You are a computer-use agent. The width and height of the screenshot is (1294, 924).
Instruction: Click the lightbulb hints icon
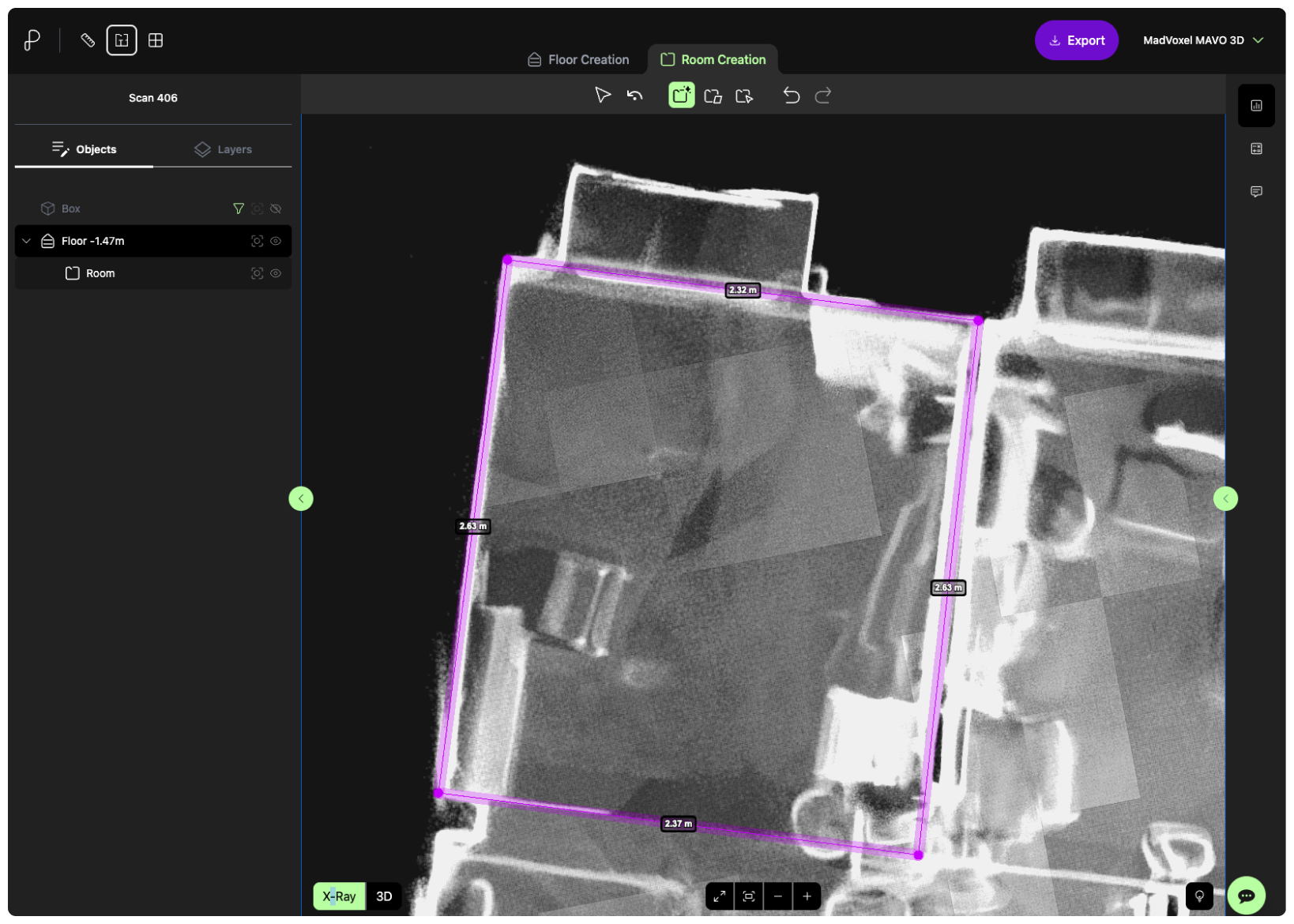(x=1198, y=896)
